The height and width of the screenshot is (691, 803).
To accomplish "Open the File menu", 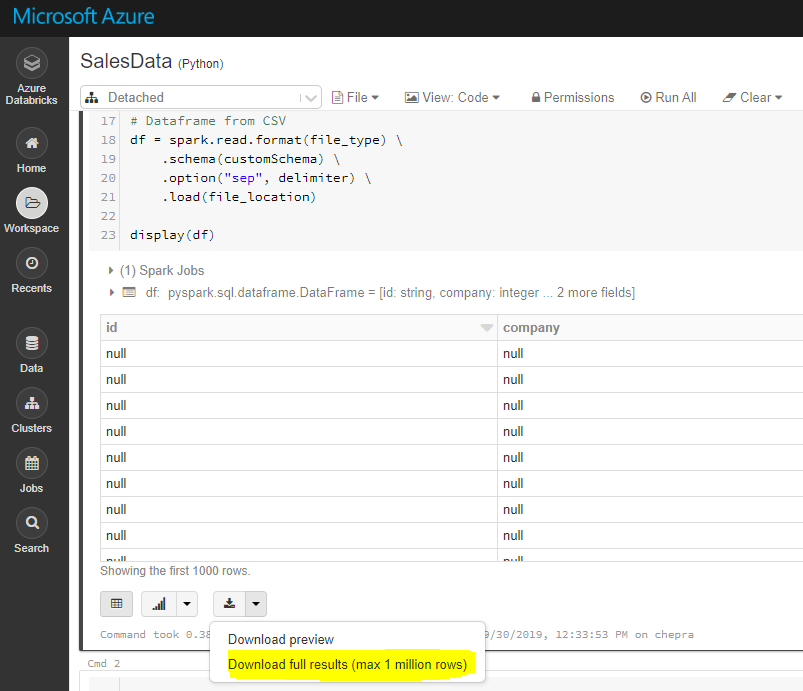I will (x=355, y=97).
